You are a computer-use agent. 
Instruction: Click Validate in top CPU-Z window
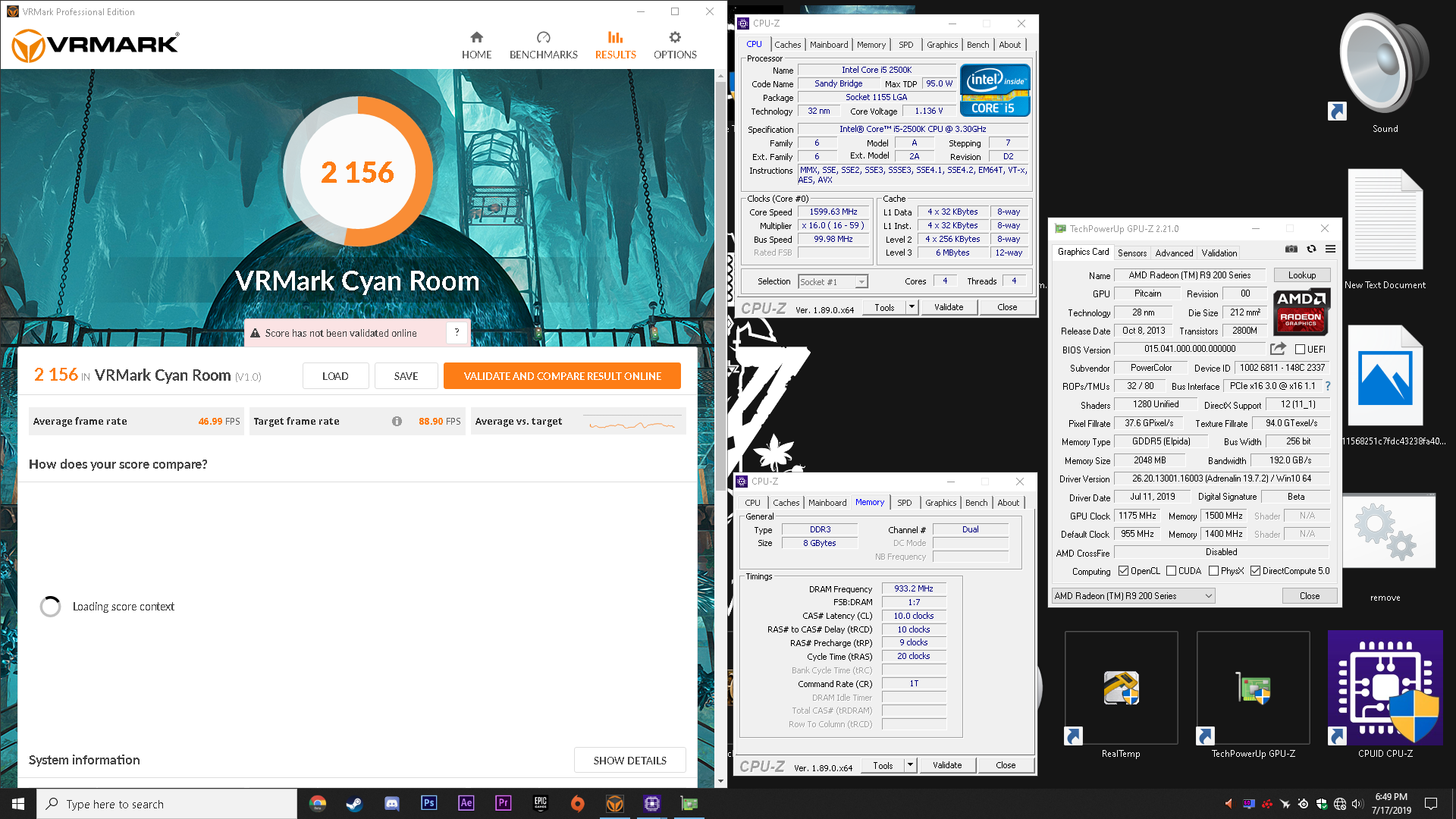tap(949, 307)
